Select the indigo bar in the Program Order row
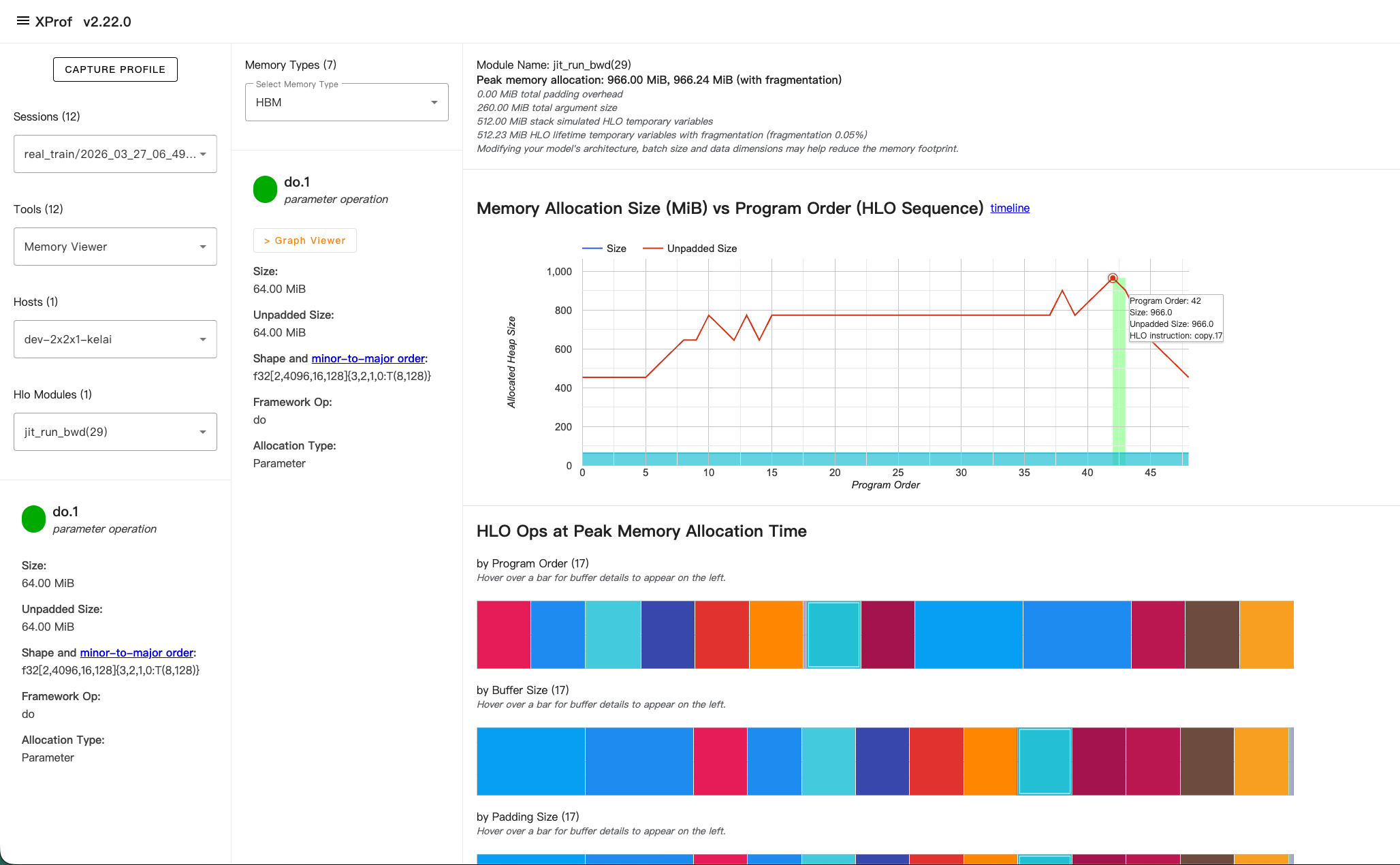1400x865 pixels. (x=668, y=635)
